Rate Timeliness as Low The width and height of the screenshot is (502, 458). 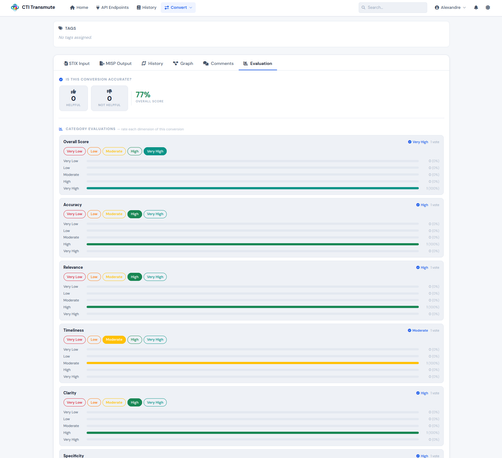(x=94, y=340)
